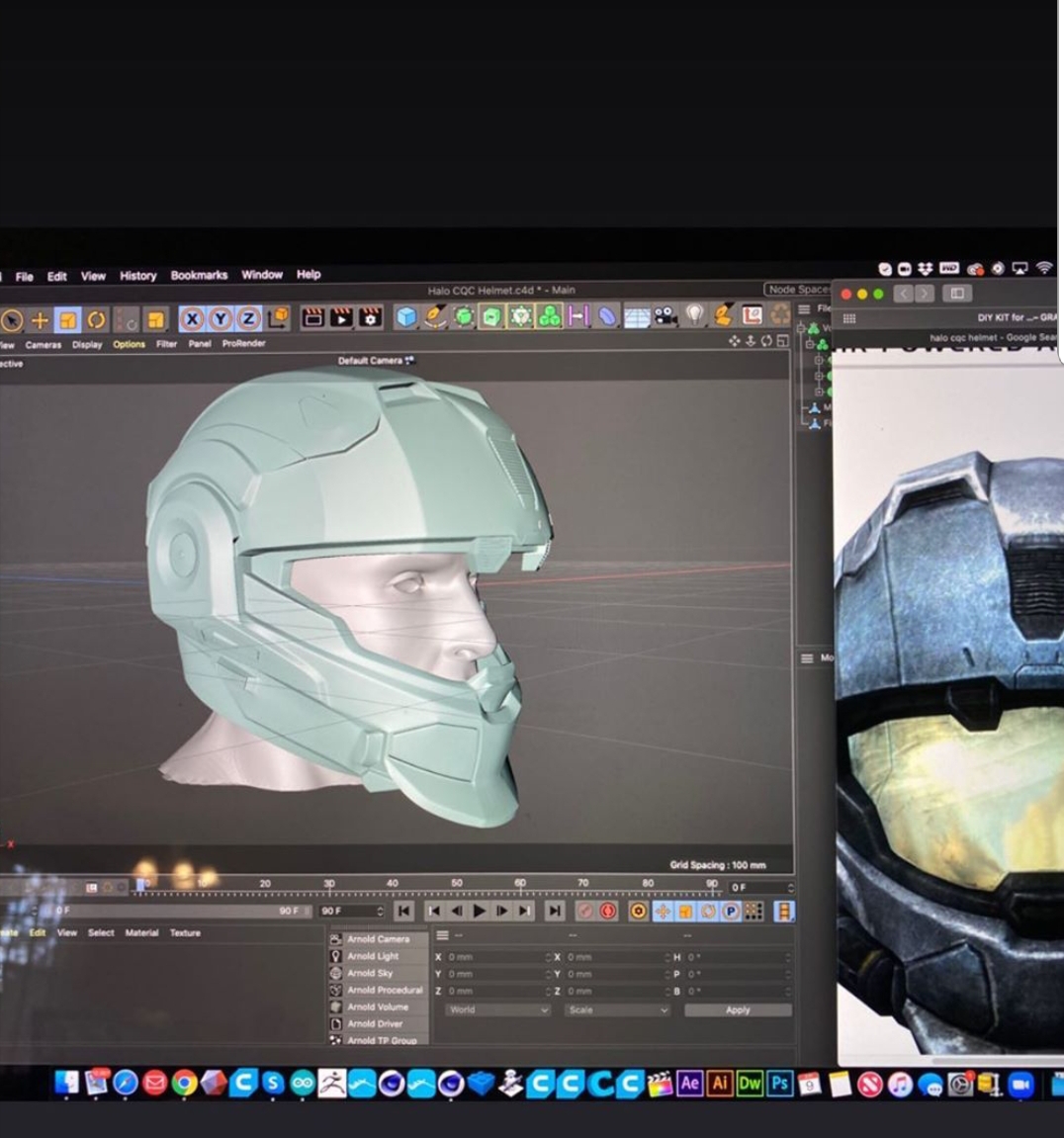Open the viewport ProRender menu
Viewport: 1064px width, 1138px height.
coord(244,343)
